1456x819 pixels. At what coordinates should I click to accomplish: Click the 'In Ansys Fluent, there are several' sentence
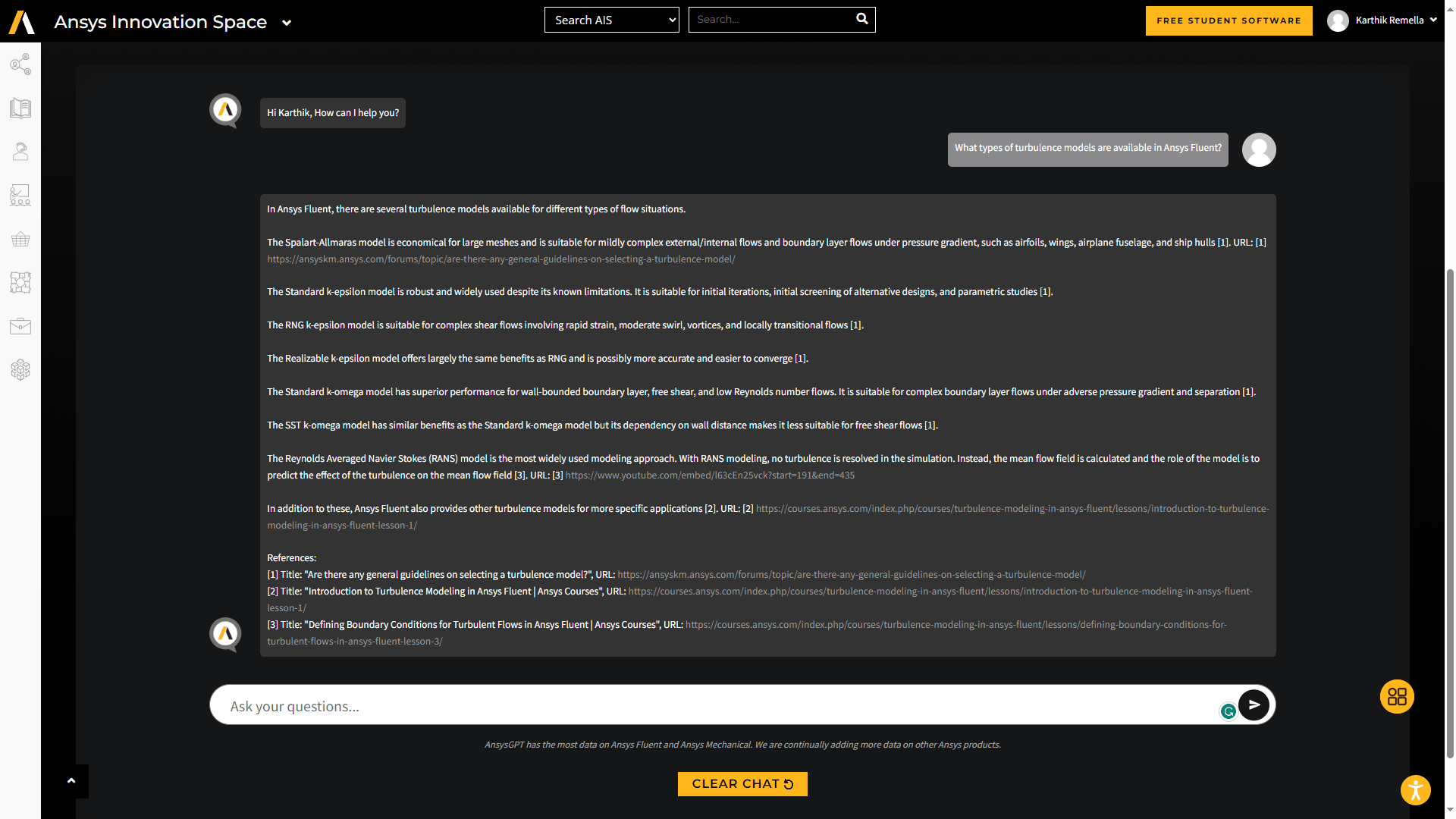click(476, 209)
